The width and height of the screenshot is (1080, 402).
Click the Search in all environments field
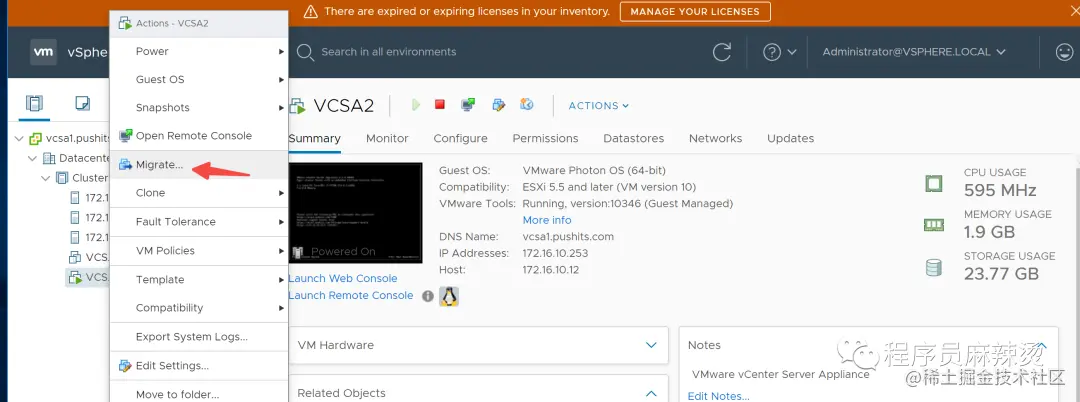(388, 52)
